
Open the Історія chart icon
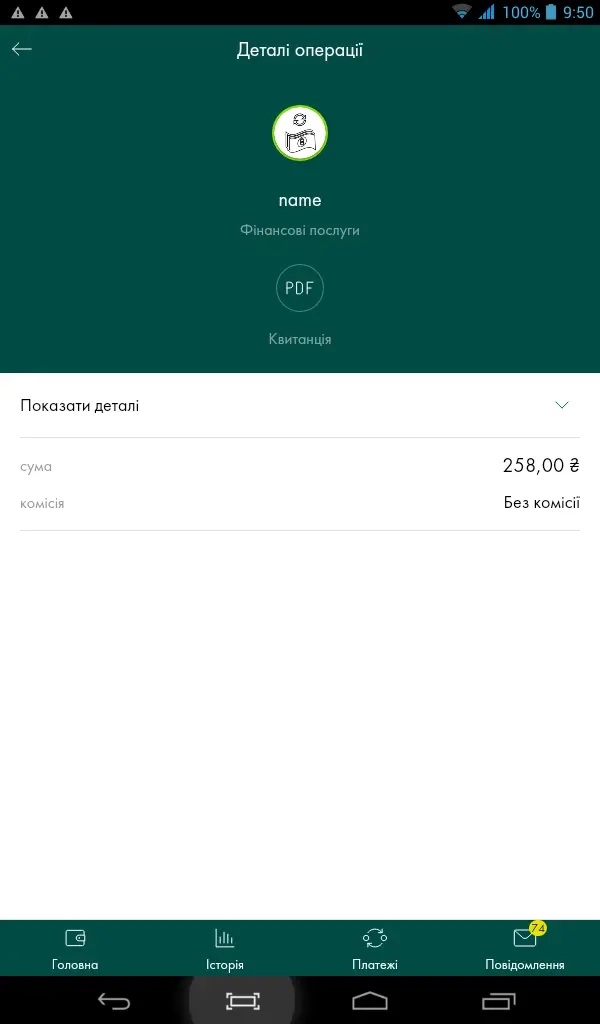(x=225, y=938)
